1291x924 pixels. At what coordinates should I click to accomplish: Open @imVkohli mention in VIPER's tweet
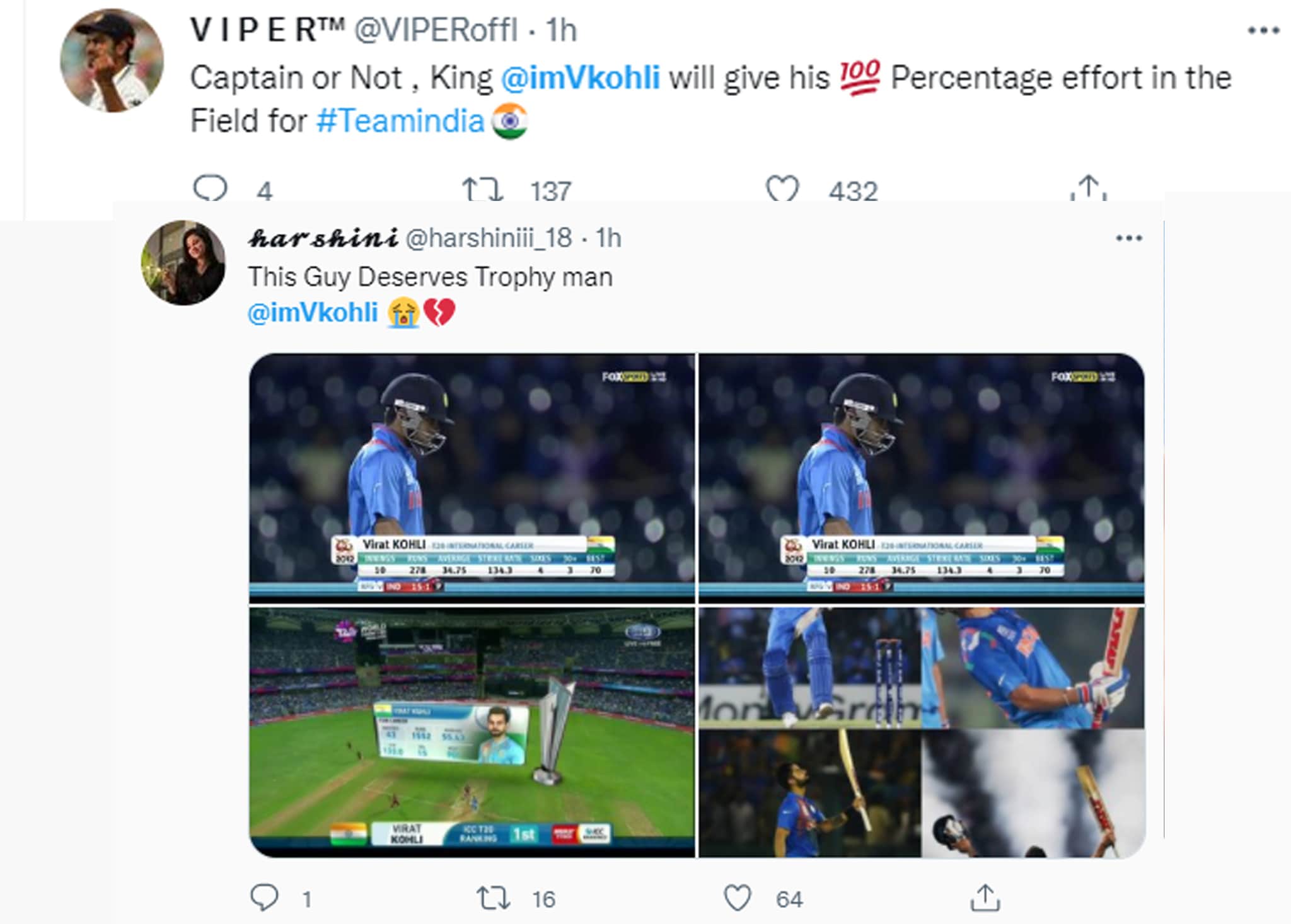pos(581,78)
